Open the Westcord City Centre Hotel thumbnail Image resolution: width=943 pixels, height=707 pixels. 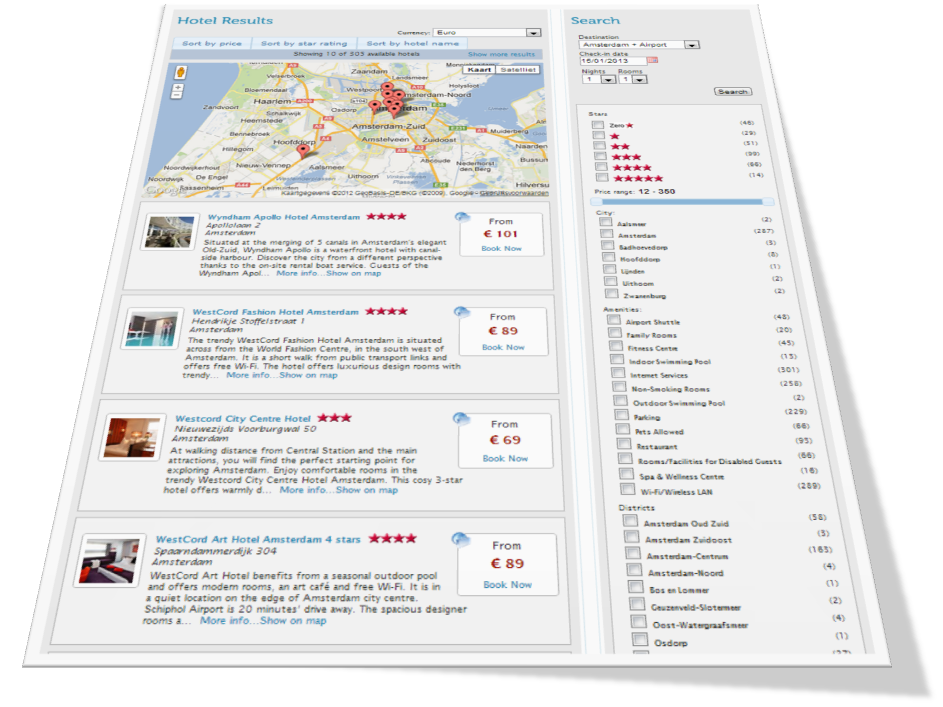point(132,438)
